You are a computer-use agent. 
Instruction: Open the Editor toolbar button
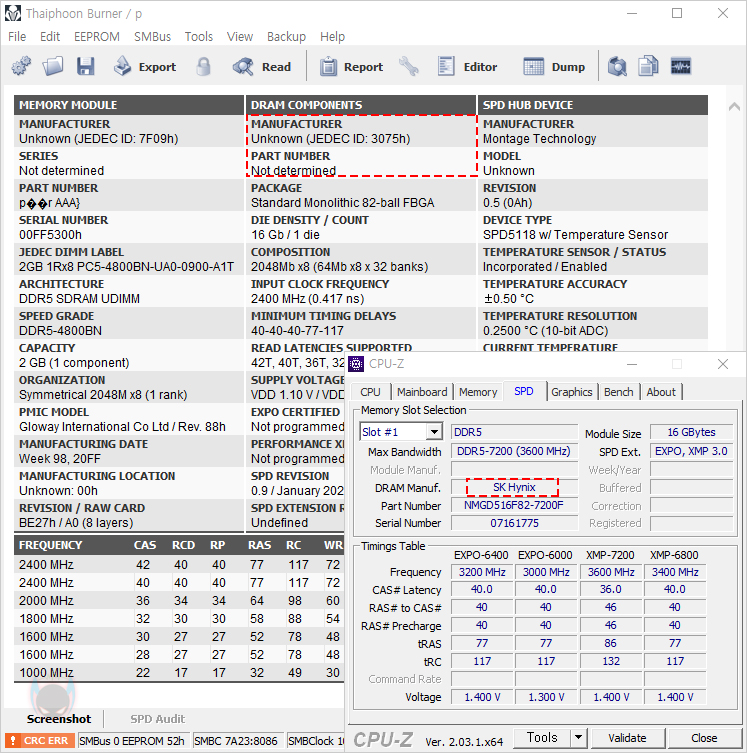point(467,67)
